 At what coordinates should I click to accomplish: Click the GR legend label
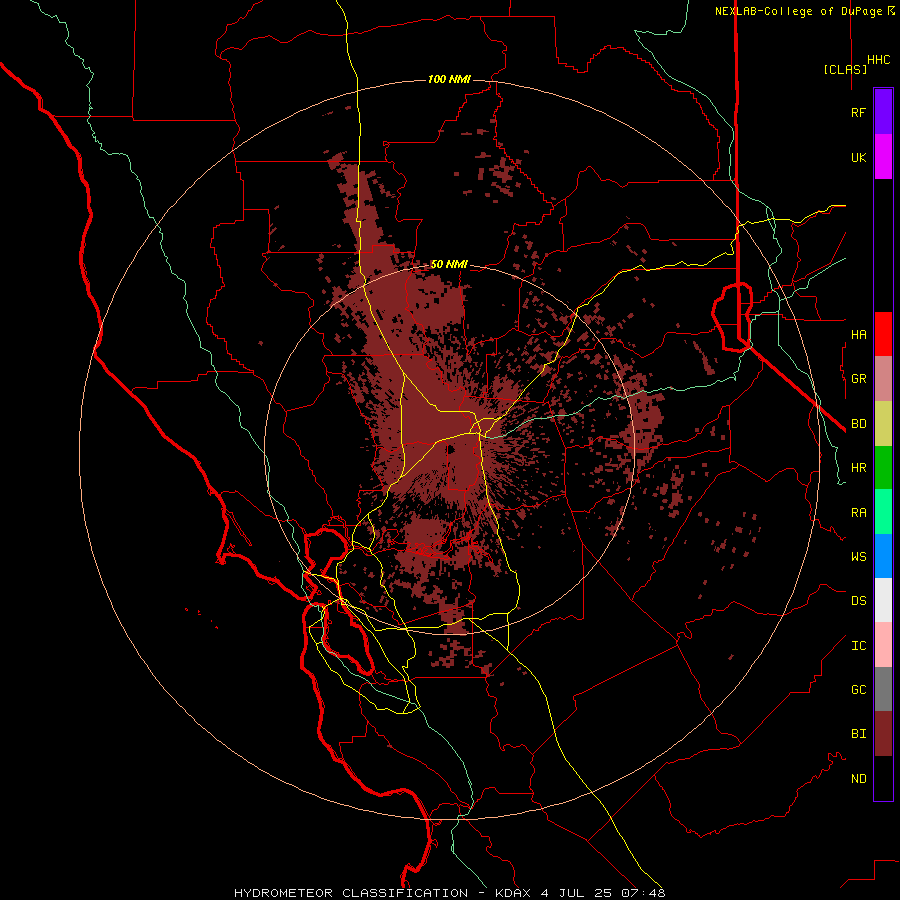coord(858,379)
